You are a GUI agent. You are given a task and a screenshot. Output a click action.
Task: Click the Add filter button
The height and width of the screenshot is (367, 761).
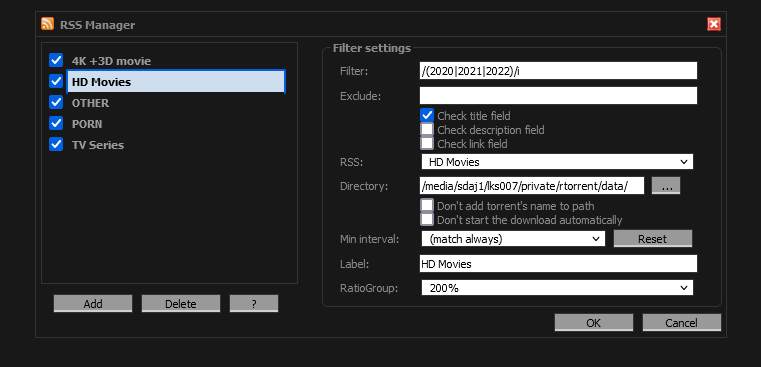(93, 304)
